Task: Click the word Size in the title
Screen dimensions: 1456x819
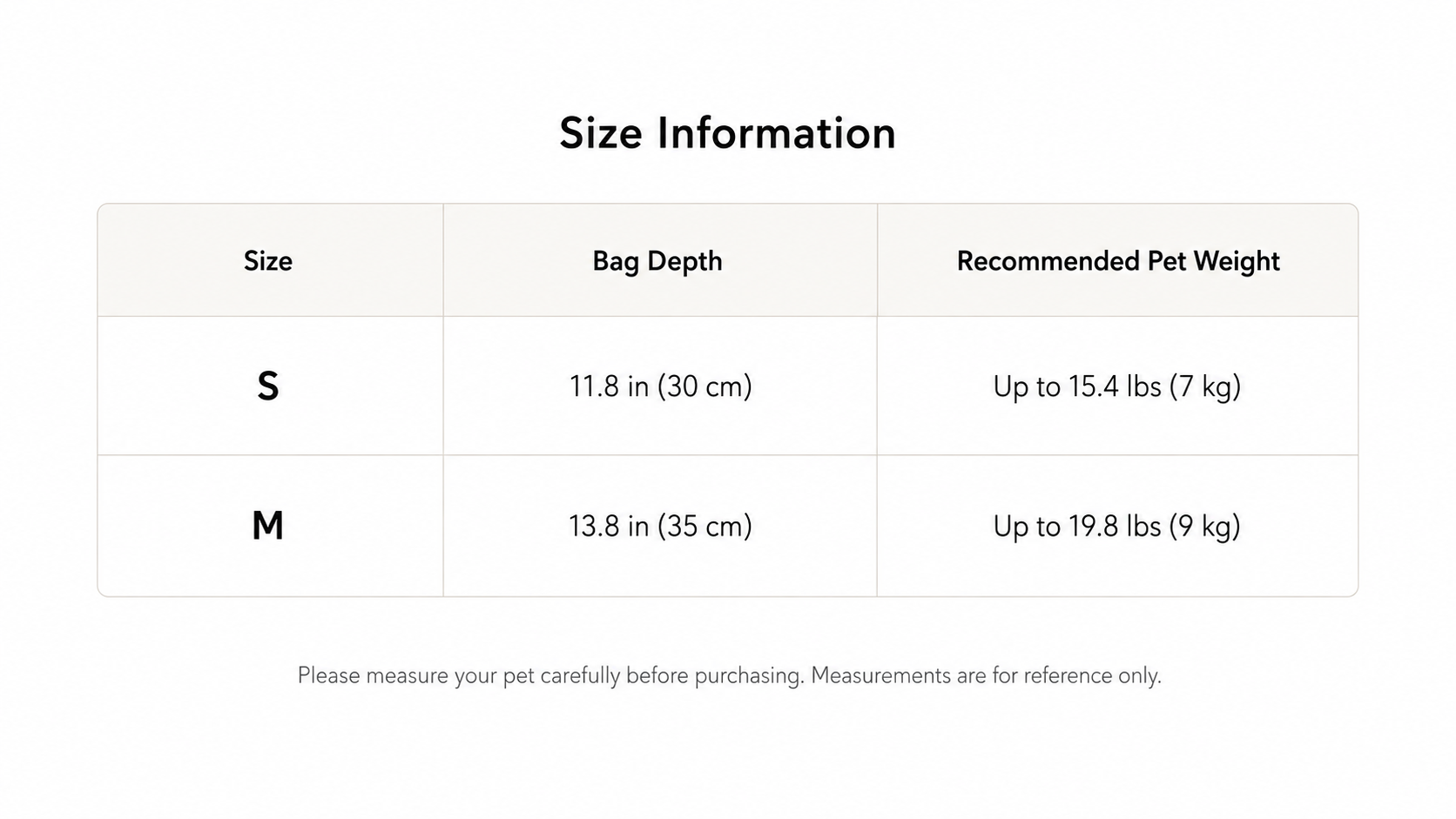Action: 601,133
